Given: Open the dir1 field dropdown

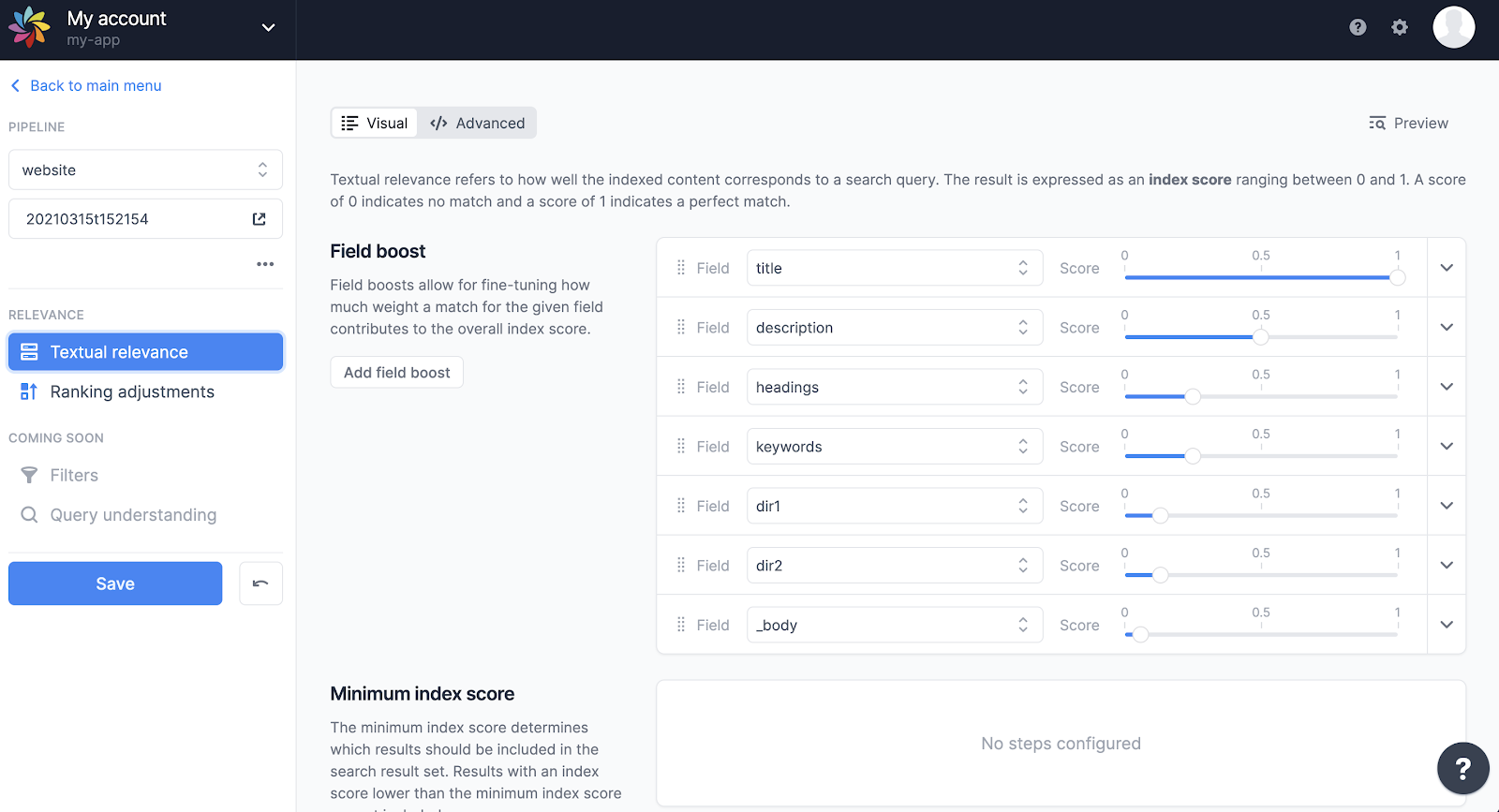Looking at the screenshot, I should tap(895, 506).
